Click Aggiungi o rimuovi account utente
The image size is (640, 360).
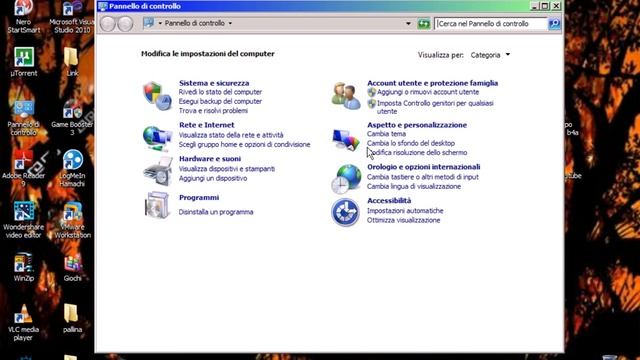coord(428,92)
